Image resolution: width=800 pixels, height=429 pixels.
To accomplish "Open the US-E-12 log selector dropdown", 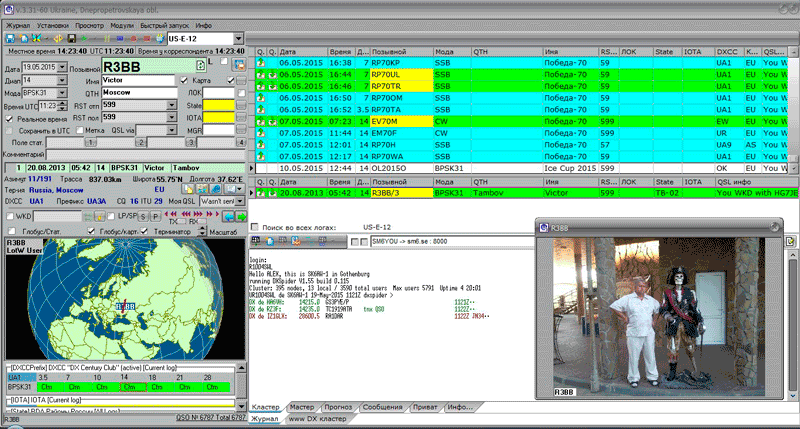I will pyautogui.click(x=238, y=38).
